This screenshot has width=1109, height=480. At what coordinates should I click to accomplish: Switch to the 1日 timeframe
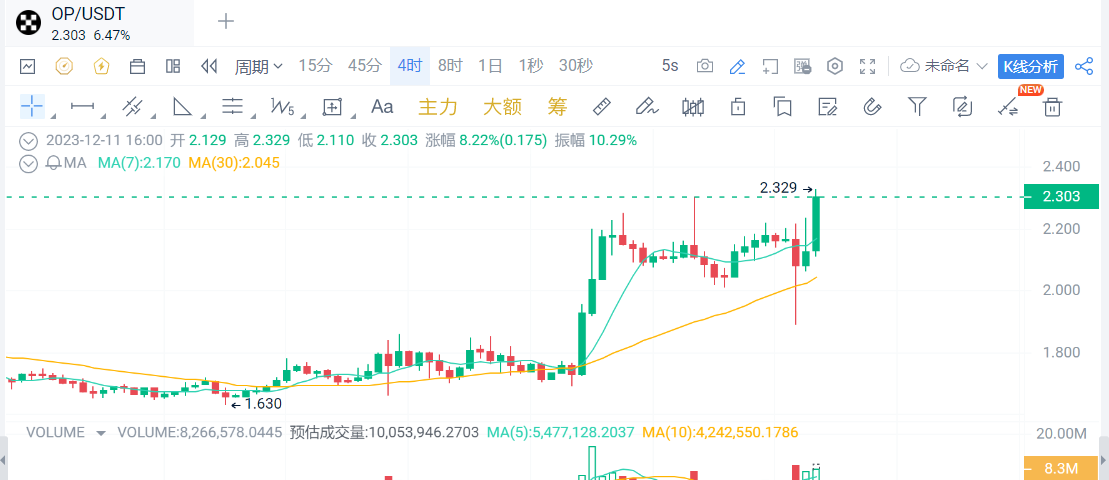pyautogui.click(x=490, y=66)
